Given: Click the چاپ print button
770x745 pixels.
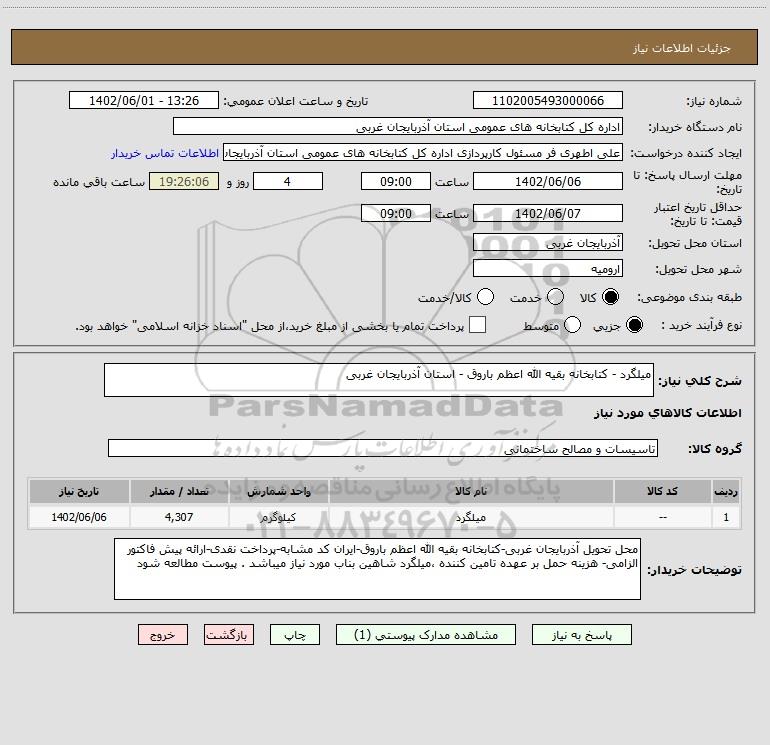Looking at the screenshot, I should point(295,635).
